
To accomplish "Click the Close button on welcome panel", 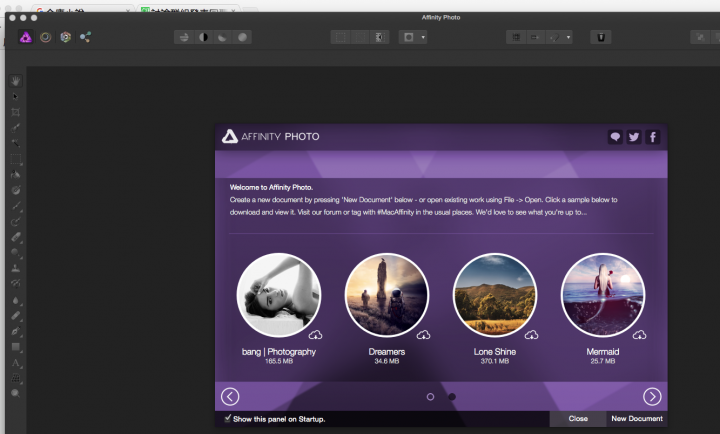I will point(578,418).
